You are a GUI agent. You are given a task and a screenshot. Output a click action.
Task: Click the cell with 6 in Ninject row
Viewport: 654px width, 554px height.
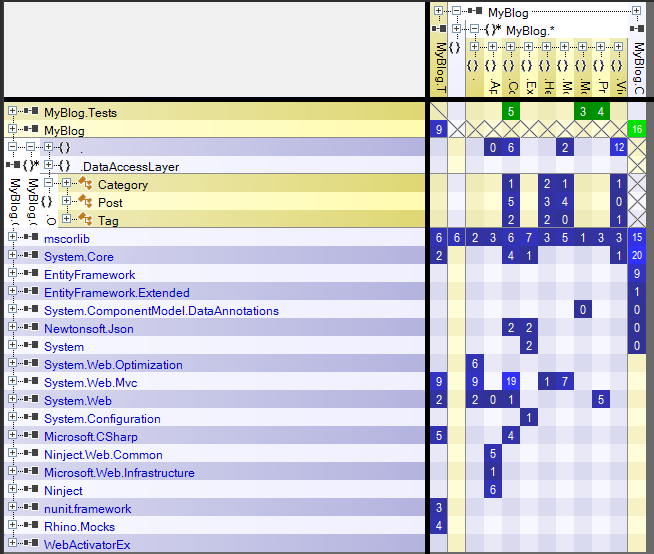(x=493, y=489)
